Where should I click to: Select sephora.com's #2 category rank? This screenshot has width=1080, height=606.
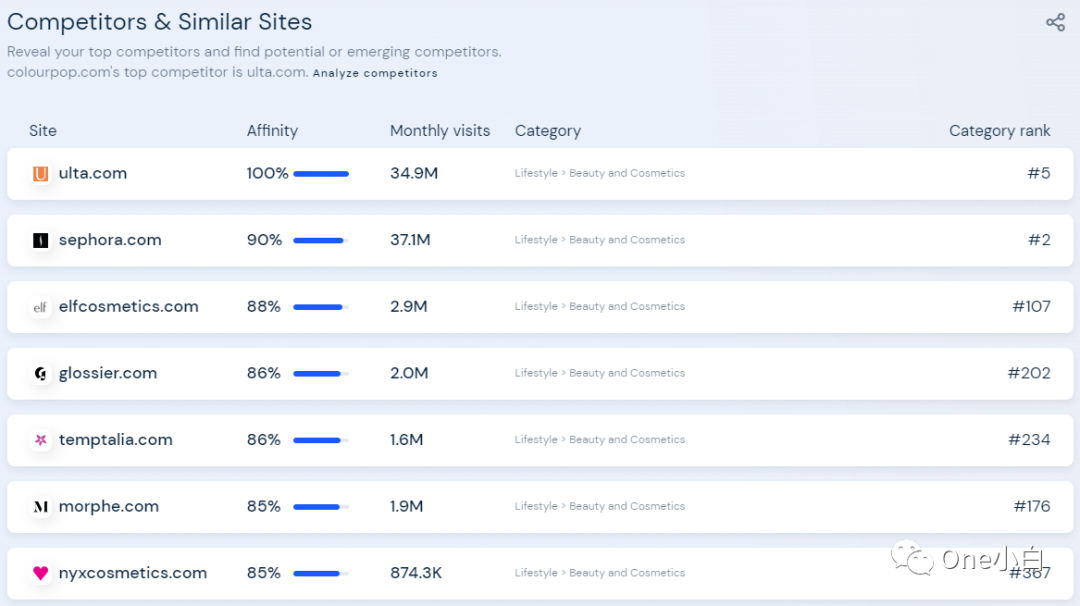[x=1038, y=239]
